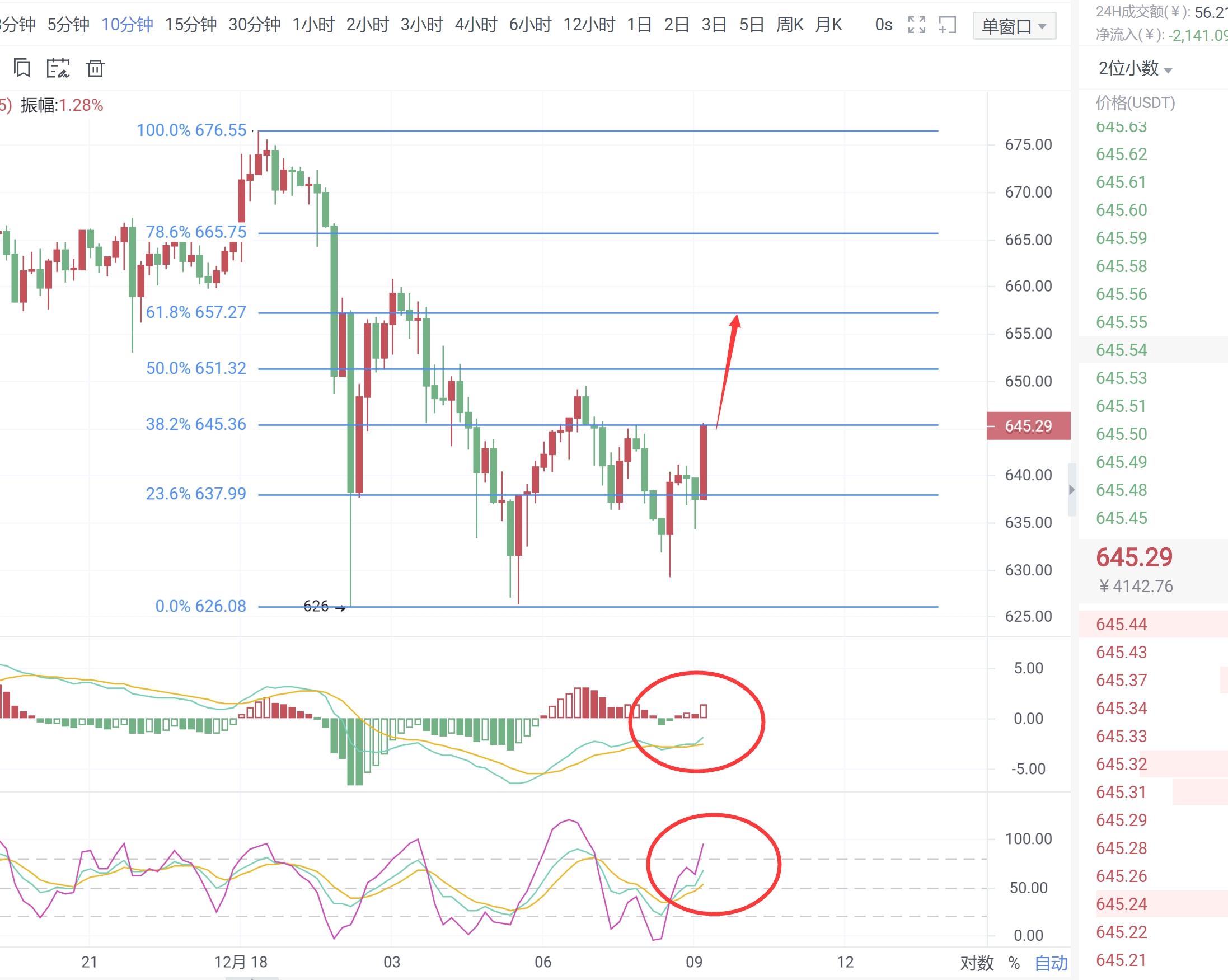The image size is (1228, 980).
Task: Select the 2日 timeframe
Action: tap(676, 25)
